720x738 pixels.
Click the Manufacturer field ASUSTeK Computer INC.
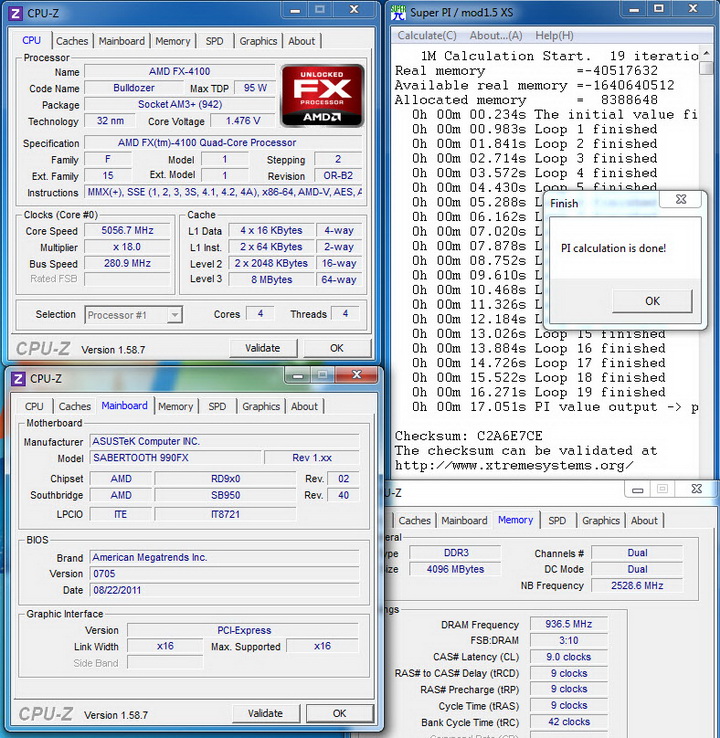point(224,441)
